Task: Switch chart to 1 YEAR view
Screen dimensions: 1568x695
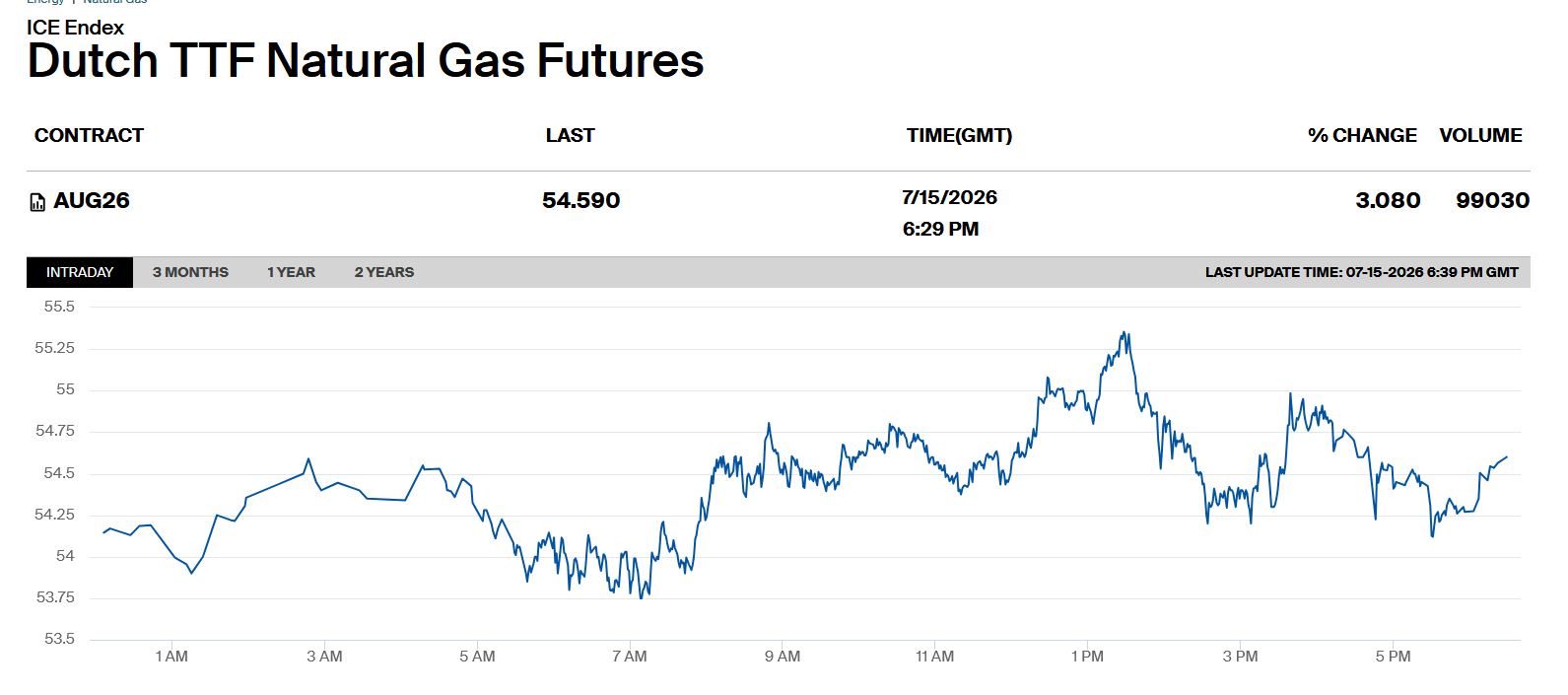Action: pos(291,272)
